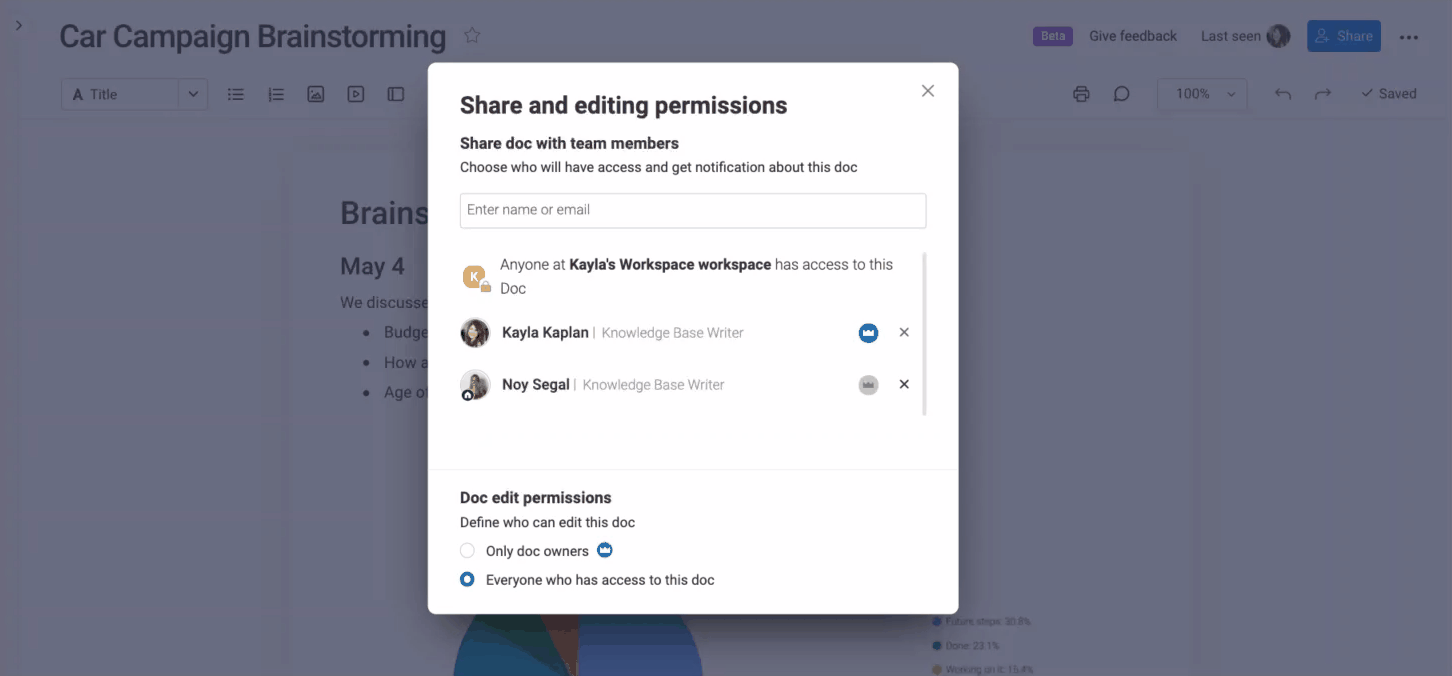Image resolution: width=1452 pixels, height=676 pixels.
Task: Insert a bulleted list
Action: 236,94
